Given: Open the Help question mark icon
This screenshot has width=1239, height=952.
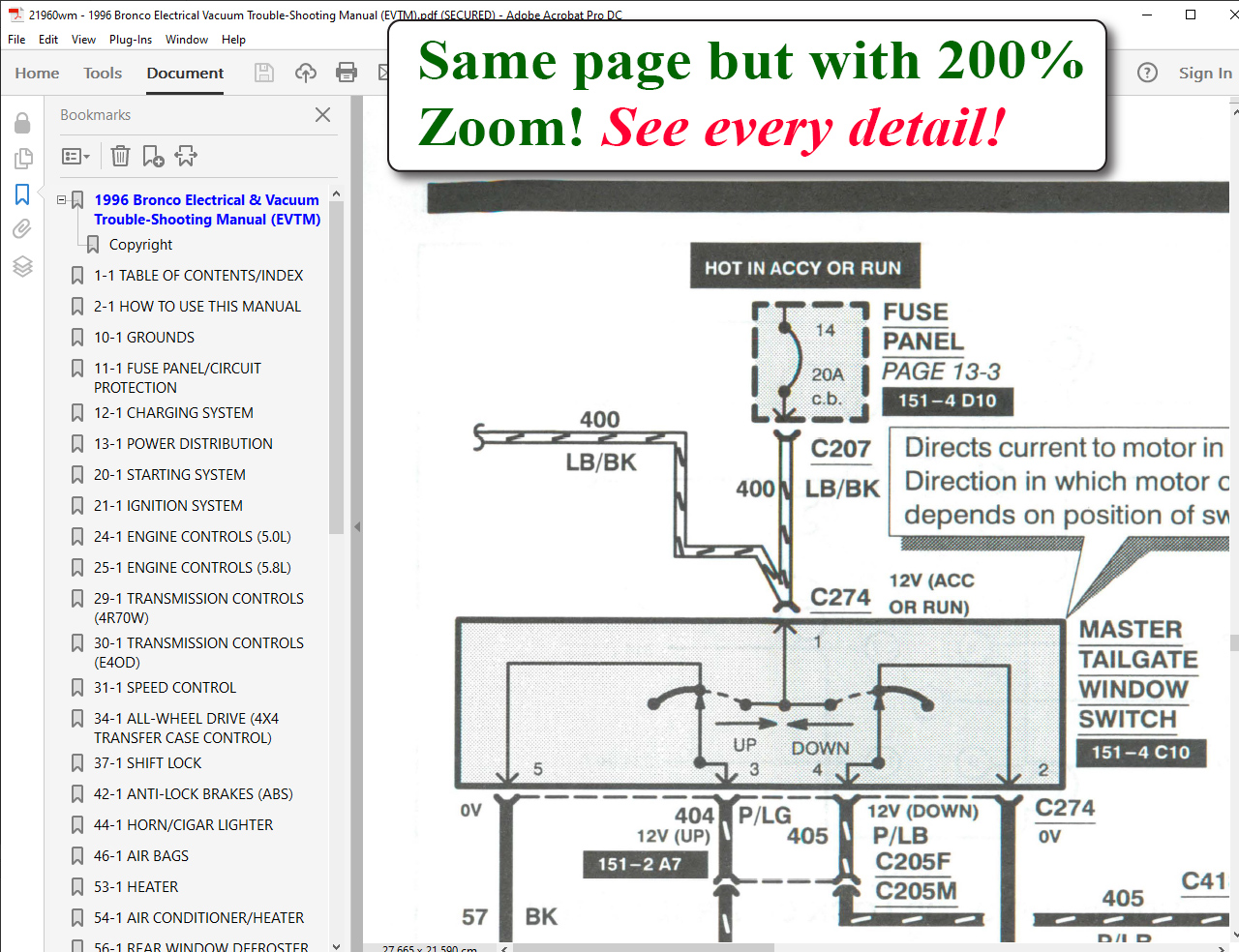Looking at the screenshot, I should pos(1147,73).
